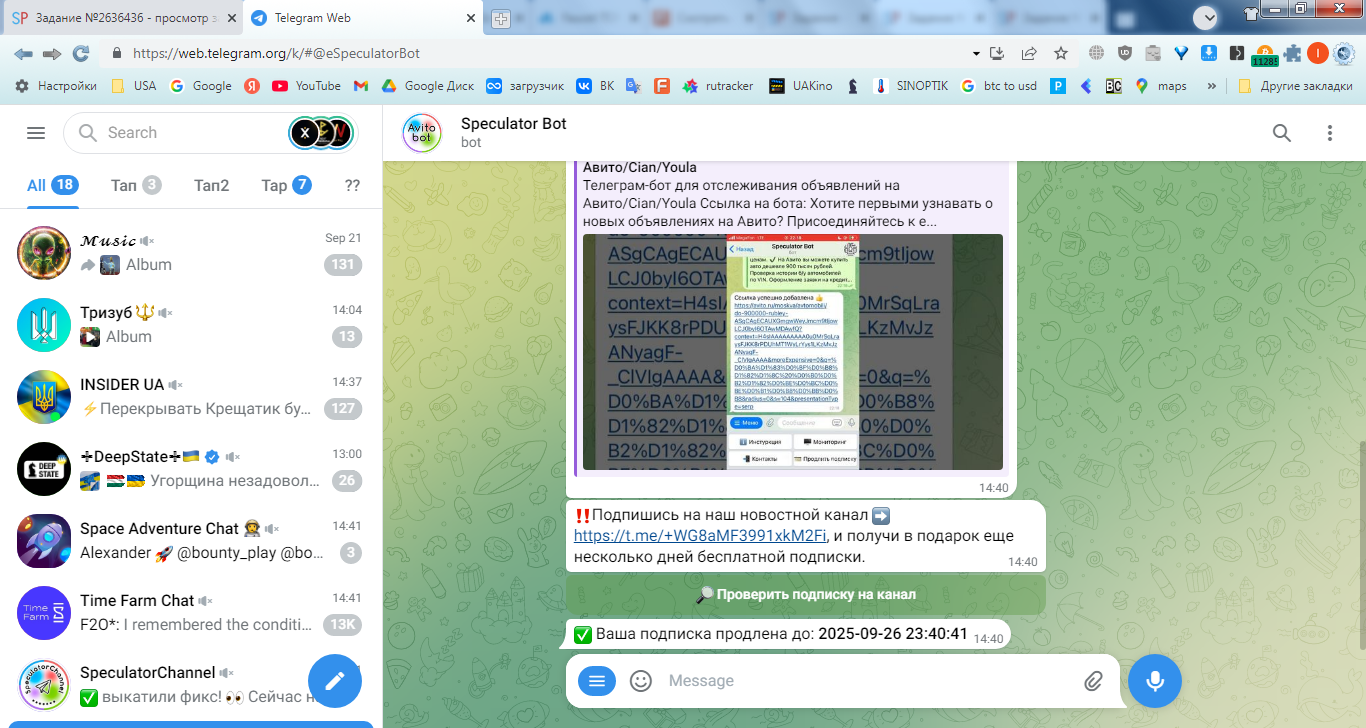Click the browser reload button
The width and height of the screenshot is (1366, 728).
tap(81, 53)
